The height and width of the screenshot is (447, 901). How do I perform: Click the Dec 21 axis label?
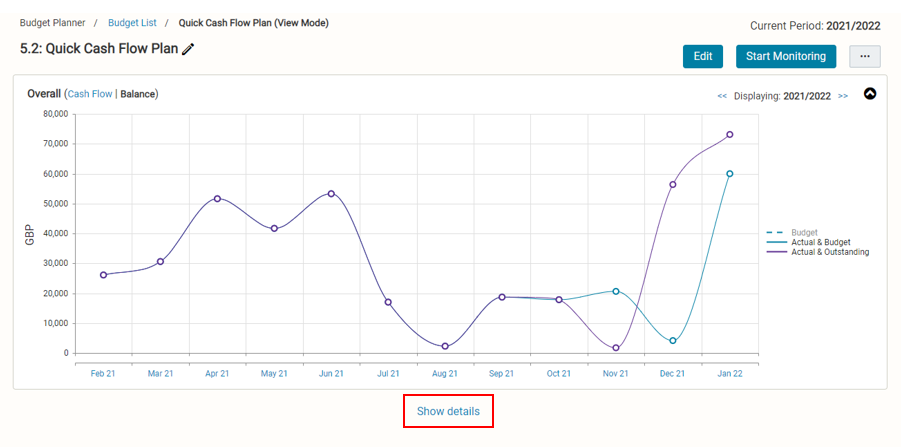tap(672, 373)
